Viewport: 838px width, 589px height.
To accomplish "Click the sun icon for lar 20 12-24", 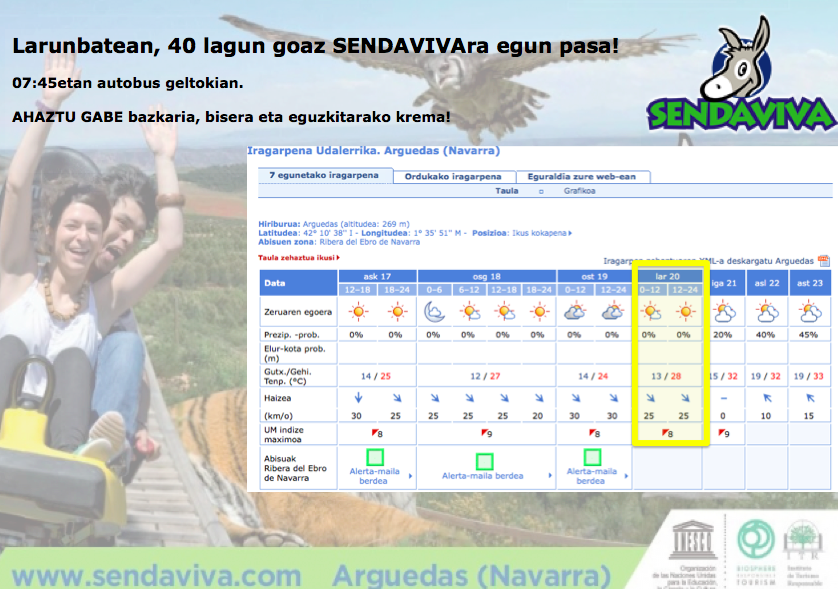I will tap(686, 312).
